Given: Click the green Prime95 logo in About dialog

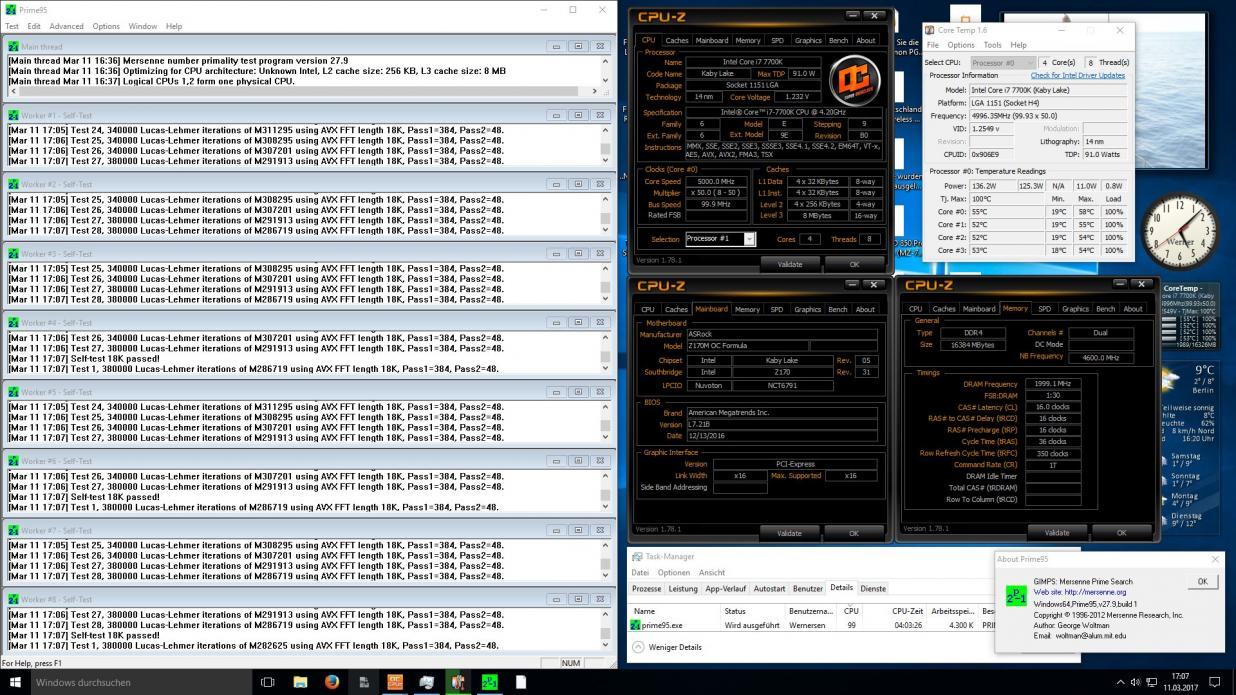Looking at the screenshot, I should pos(1015,596).
